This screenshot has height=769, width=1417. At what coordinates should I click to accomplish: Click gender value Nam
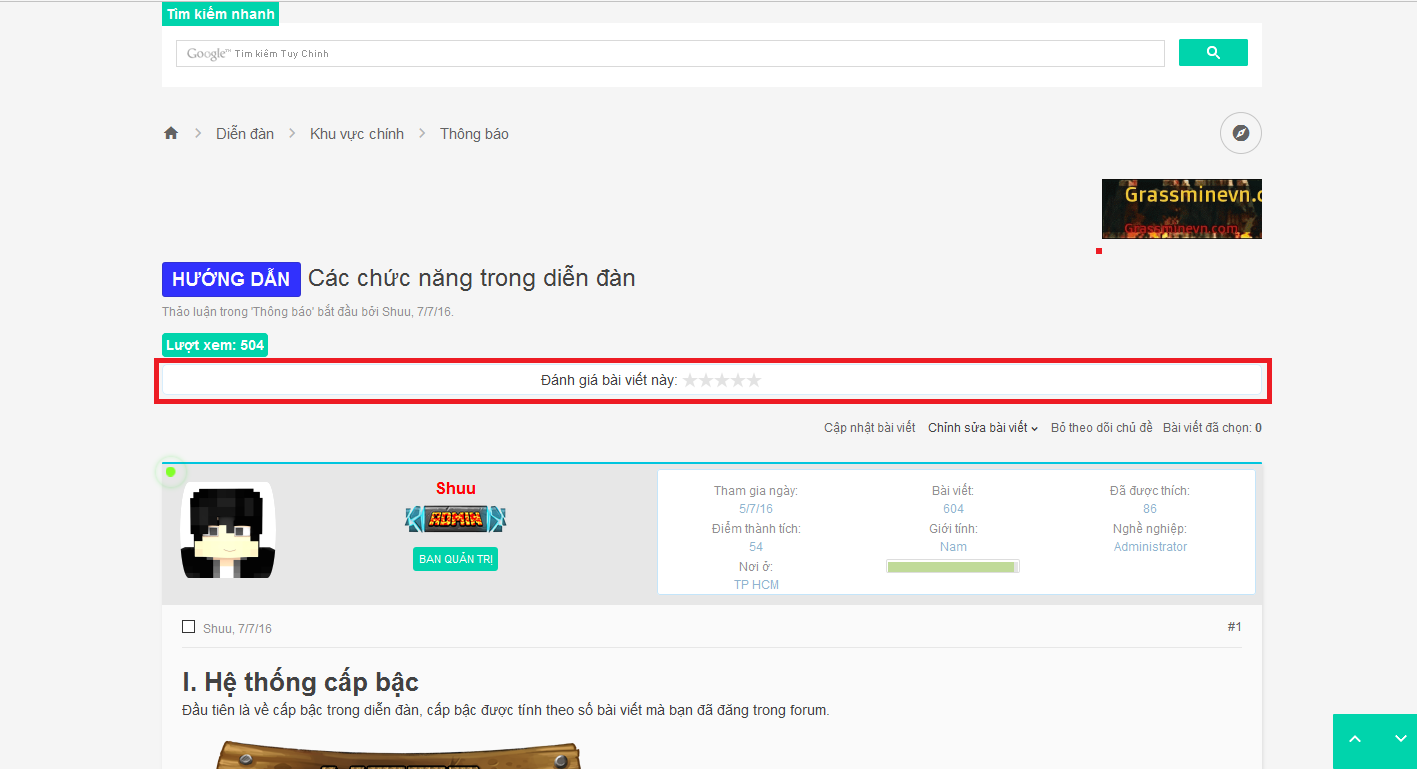(953, 547)
